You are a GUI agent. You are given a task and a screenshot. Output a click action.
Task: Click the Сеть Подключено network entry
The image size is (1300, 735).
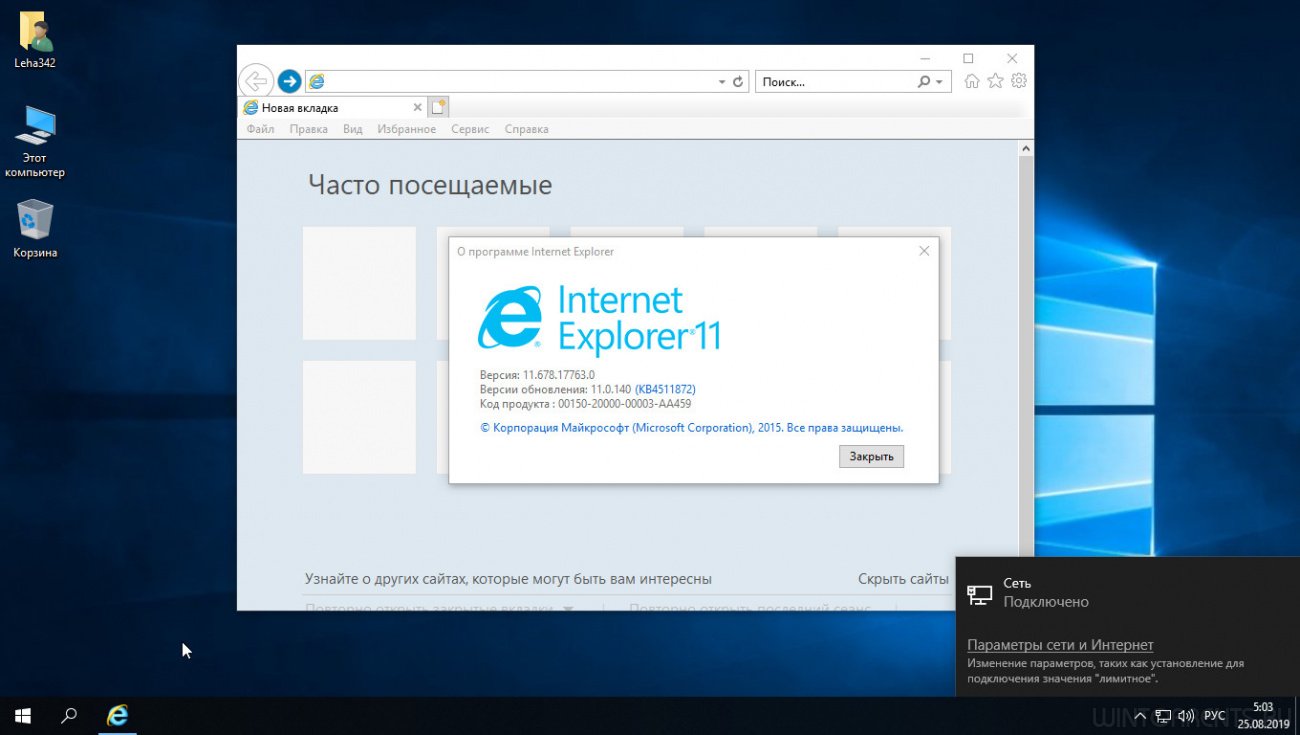[1127, 592]
